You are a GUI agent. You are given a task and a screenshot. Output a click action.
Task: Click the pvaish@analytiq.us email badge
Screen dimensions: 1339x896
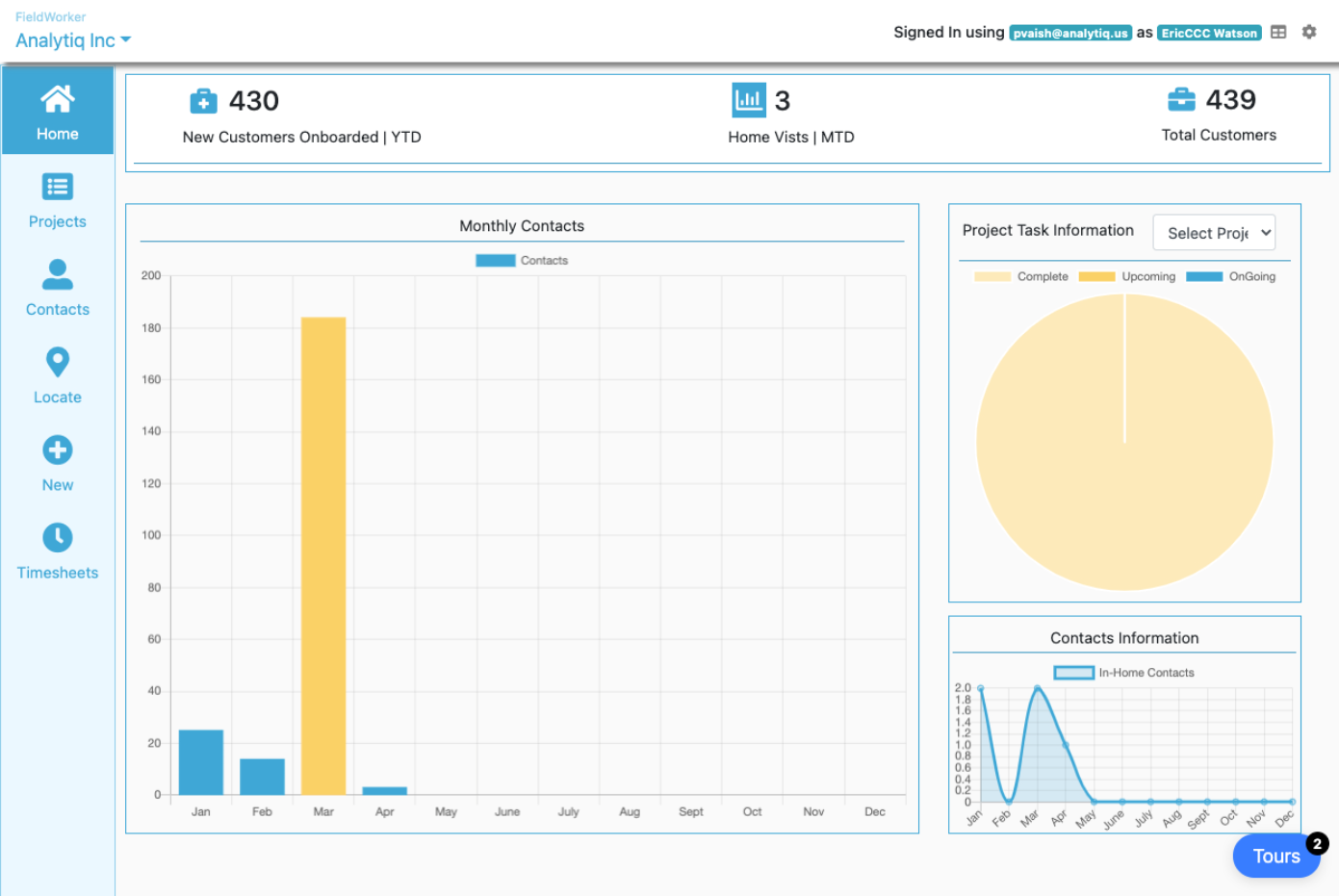(x=1070, y=33)
